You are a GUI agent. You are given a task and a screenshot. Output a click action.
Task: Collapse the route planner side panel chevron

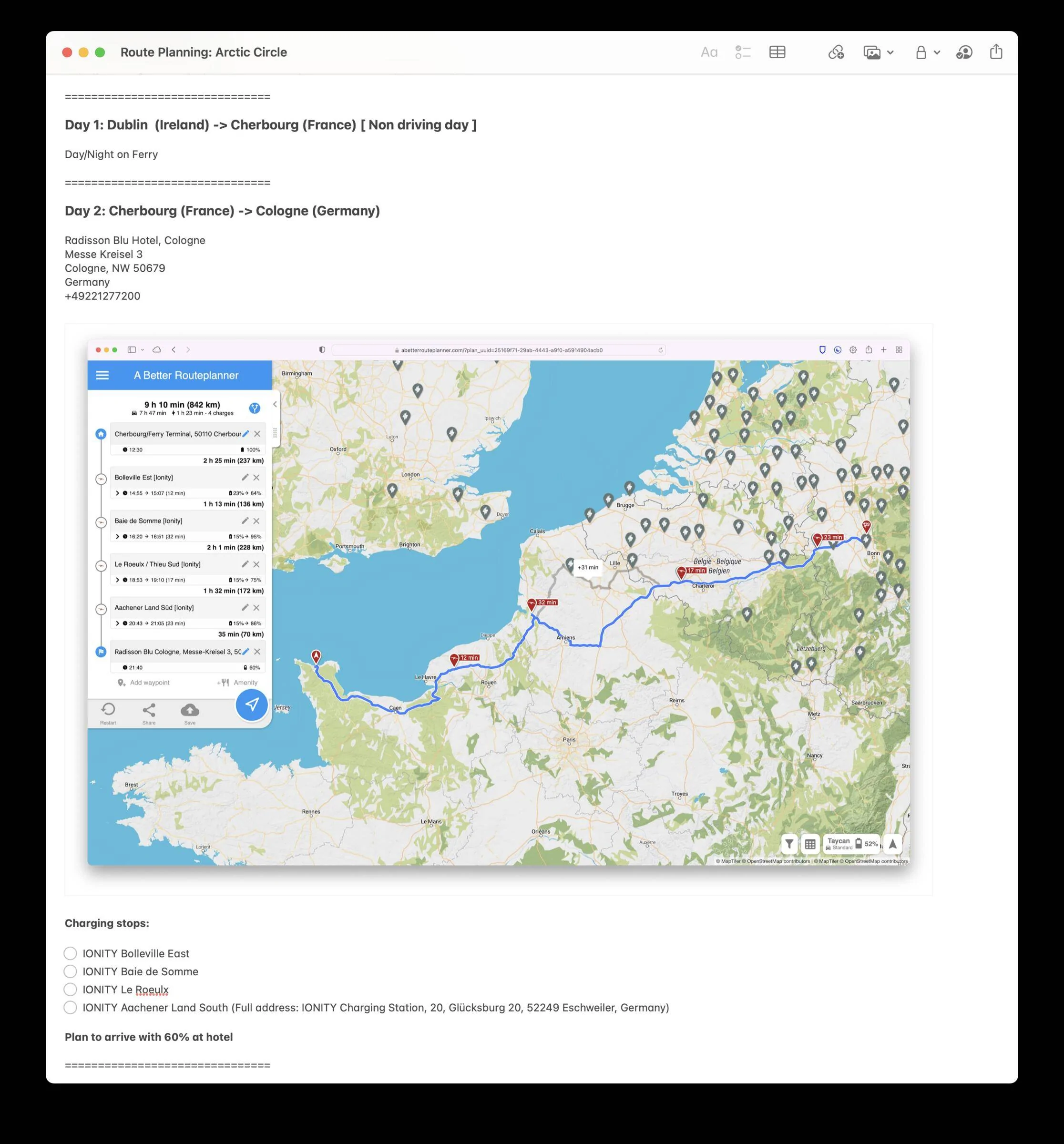coord(275,404)
